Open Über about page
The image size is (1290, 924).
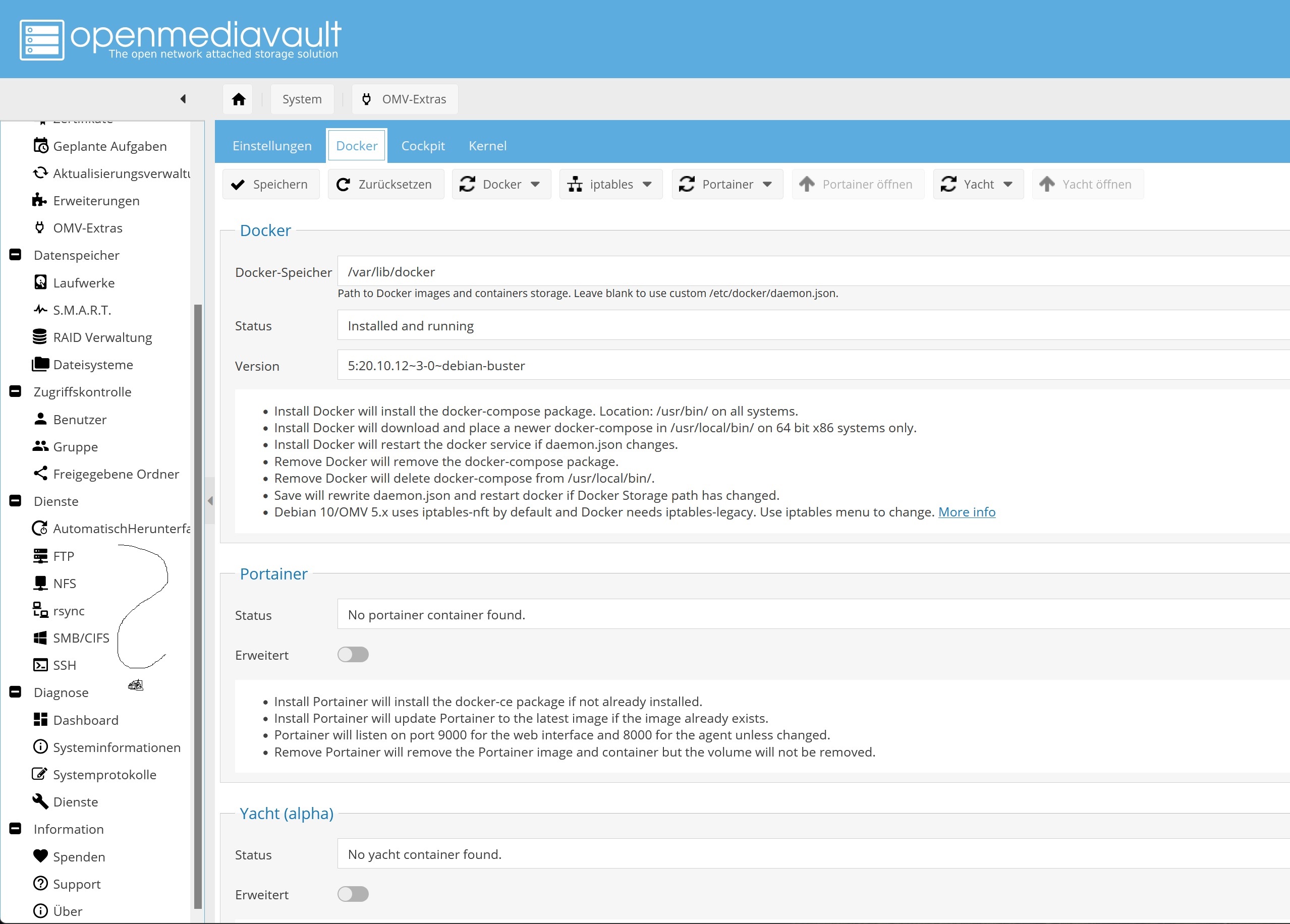click(x=58, y=911)
